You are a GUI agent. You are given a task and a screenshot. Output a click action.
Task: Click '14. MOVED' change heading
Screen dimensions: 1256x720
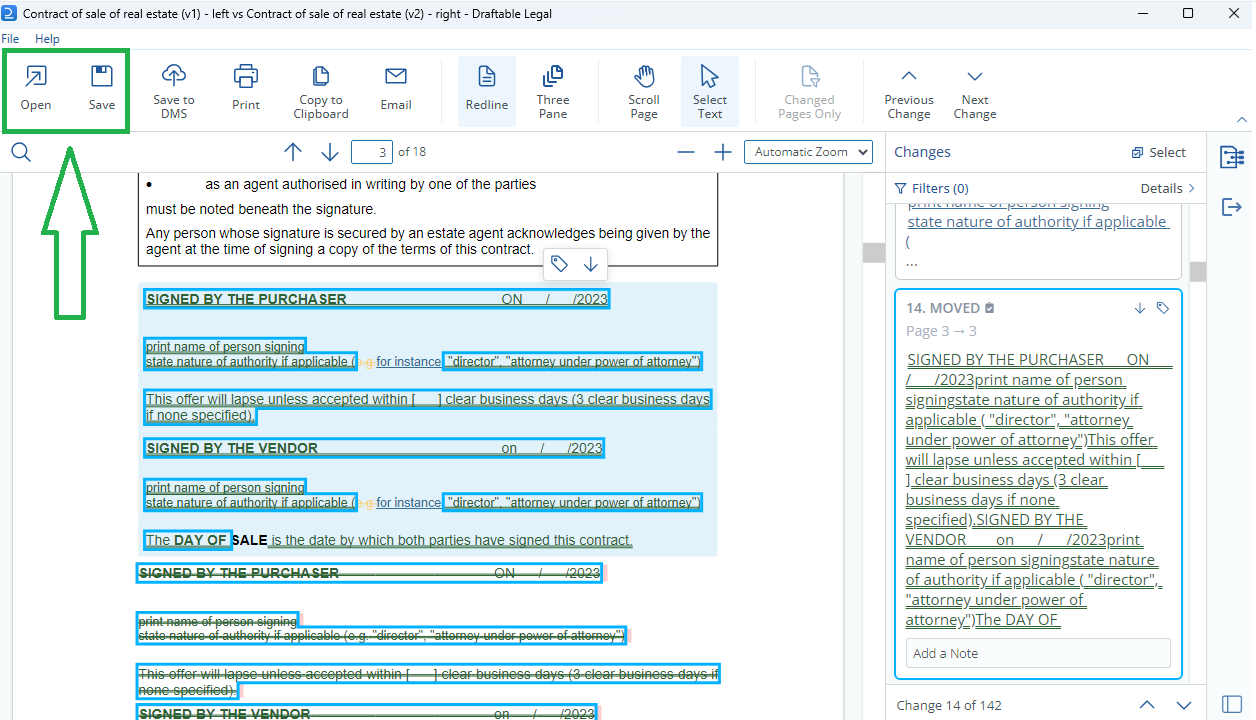coord(943,308)
